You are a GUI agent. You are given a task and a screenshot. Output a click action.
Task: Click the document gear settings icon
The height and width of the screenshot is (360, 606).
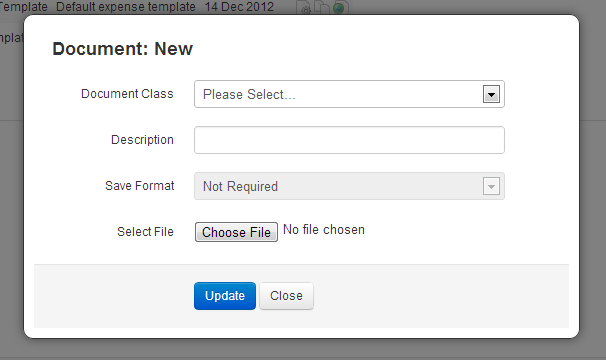[305, 7]
